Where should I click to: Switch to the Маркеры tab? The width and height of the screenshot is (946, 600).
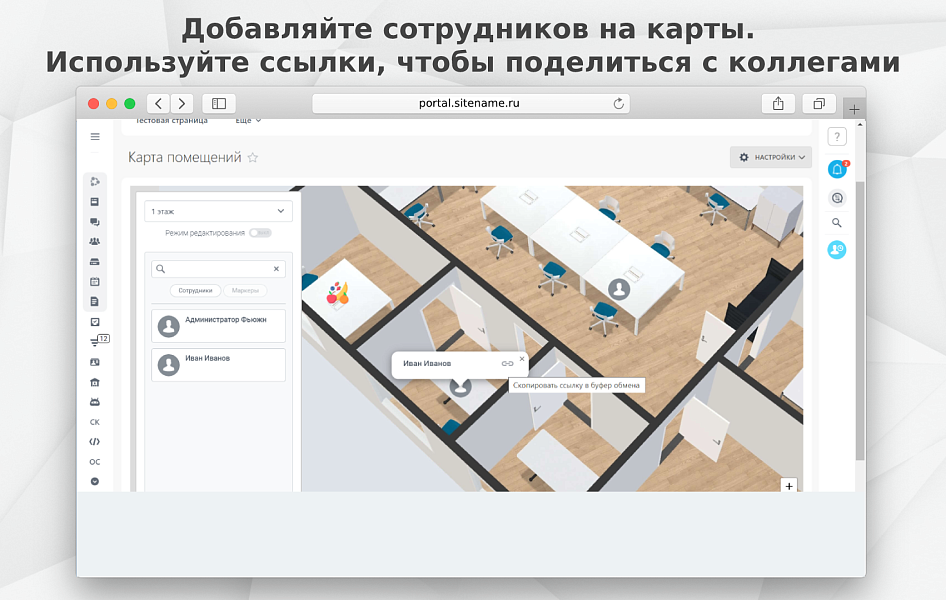tap(245, 290)
